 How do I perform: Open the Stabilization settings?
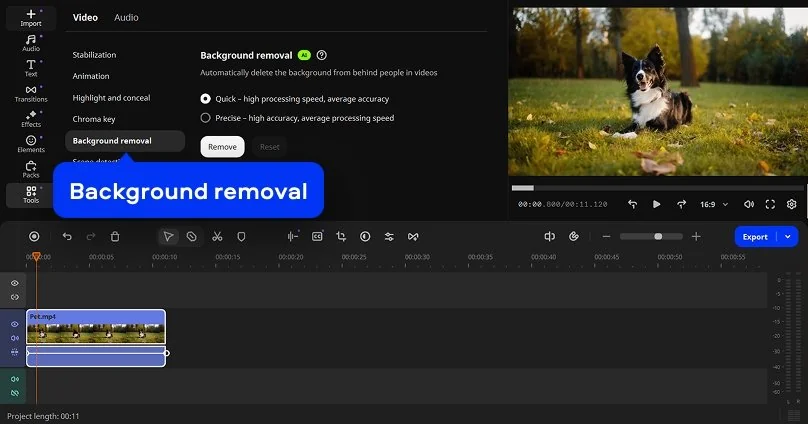pyautogui.click(x=94, y=55)
